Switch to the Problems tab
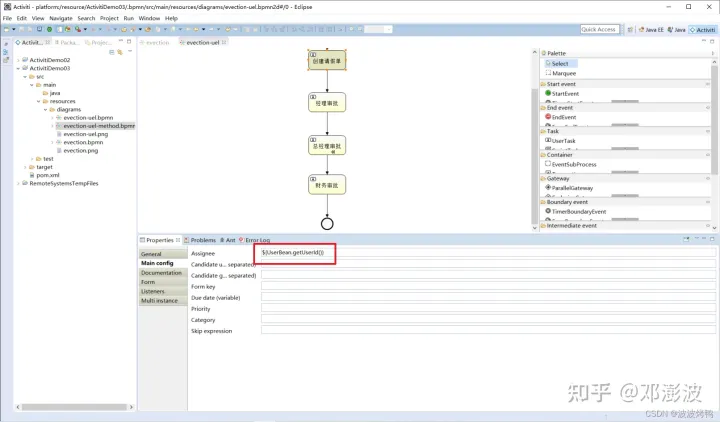Viewport: 720px width, 422px height. (x=203, y=240)
